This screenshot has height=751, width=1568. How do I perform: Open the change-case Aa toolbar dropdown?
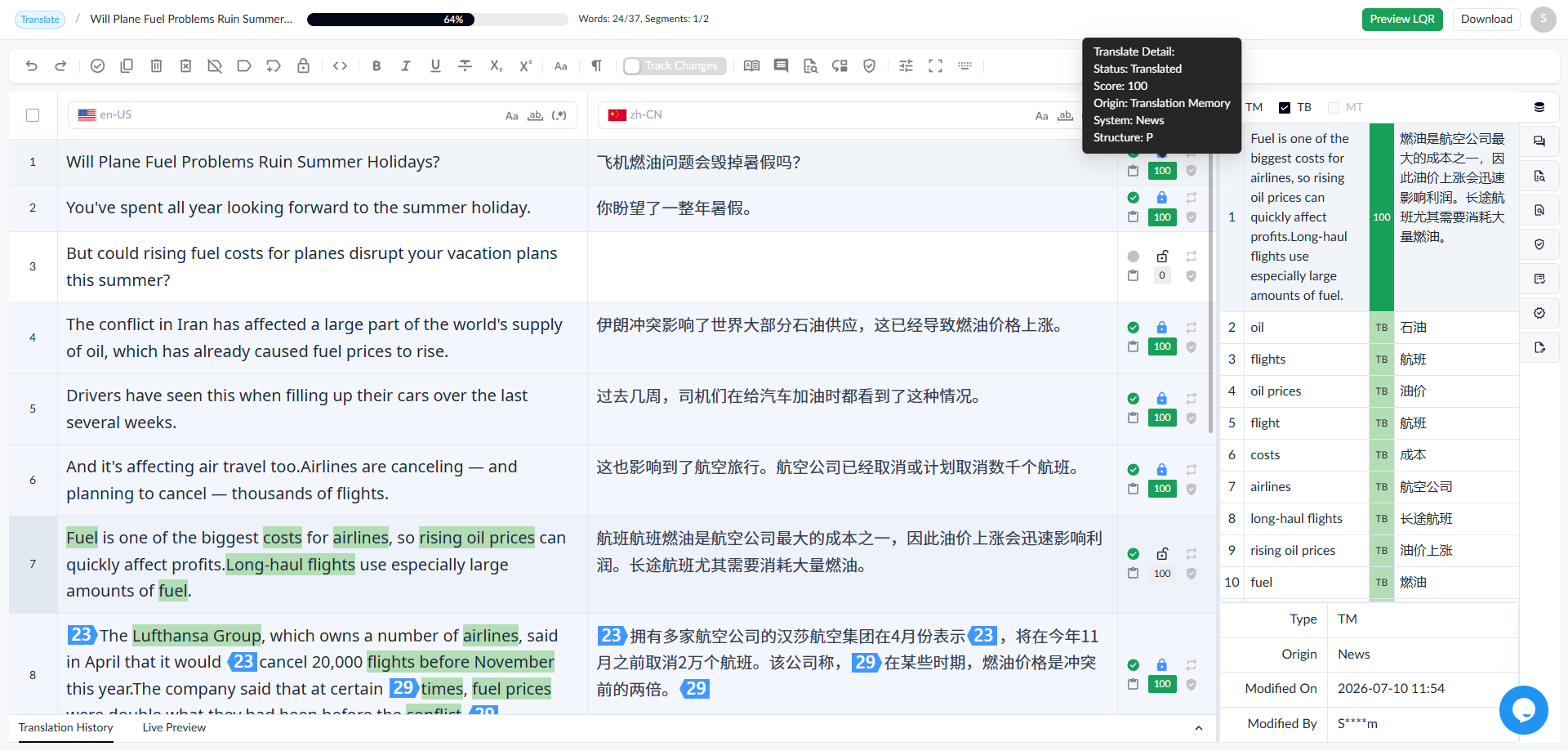(561, 66)
